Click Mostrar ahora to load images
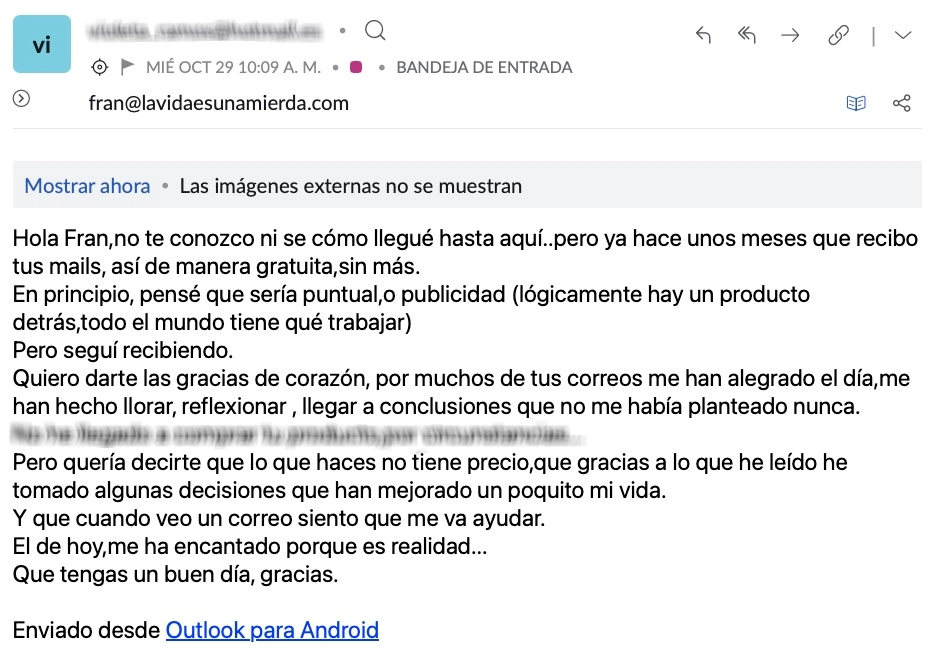The width and height of the screenshot is (940, 648). tap(87, 186)
